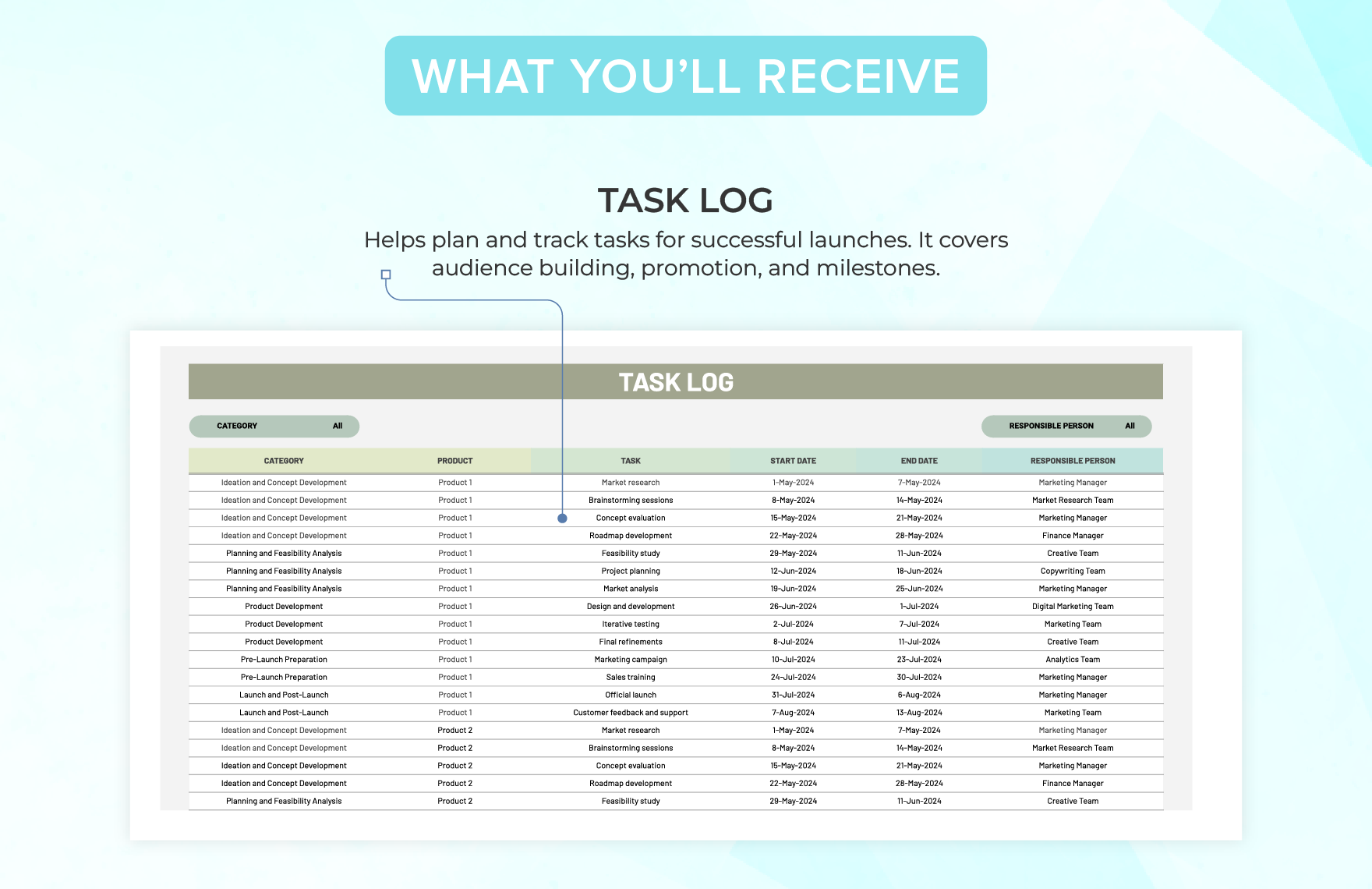Click the end date '23-Jul-2024'
1372x889 pixels.
pyautogui.click(x=919, y=660)
